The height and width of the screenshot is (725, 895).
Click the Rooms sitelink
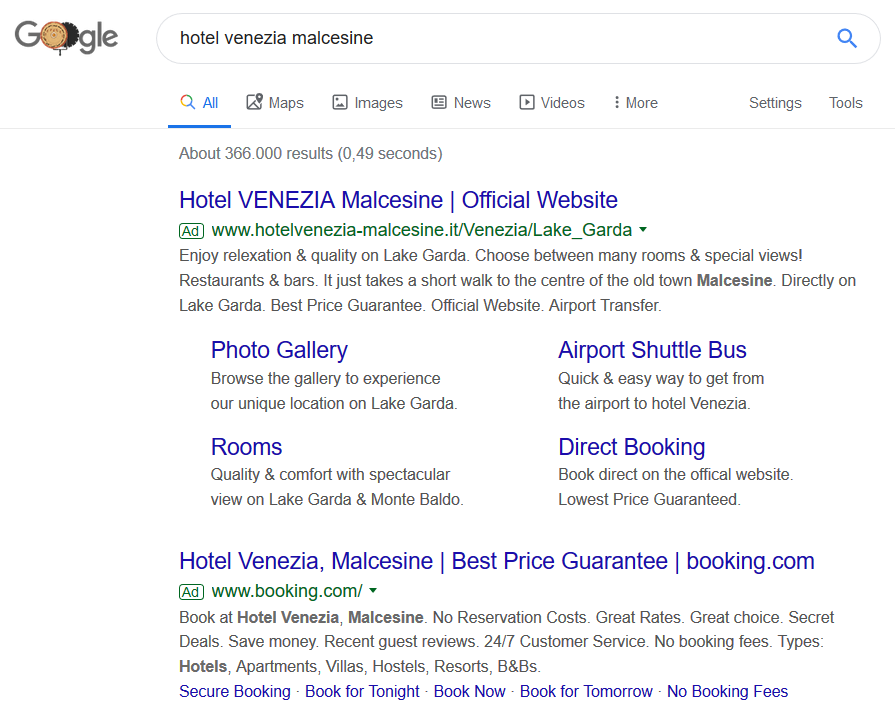tap(246, 447)
